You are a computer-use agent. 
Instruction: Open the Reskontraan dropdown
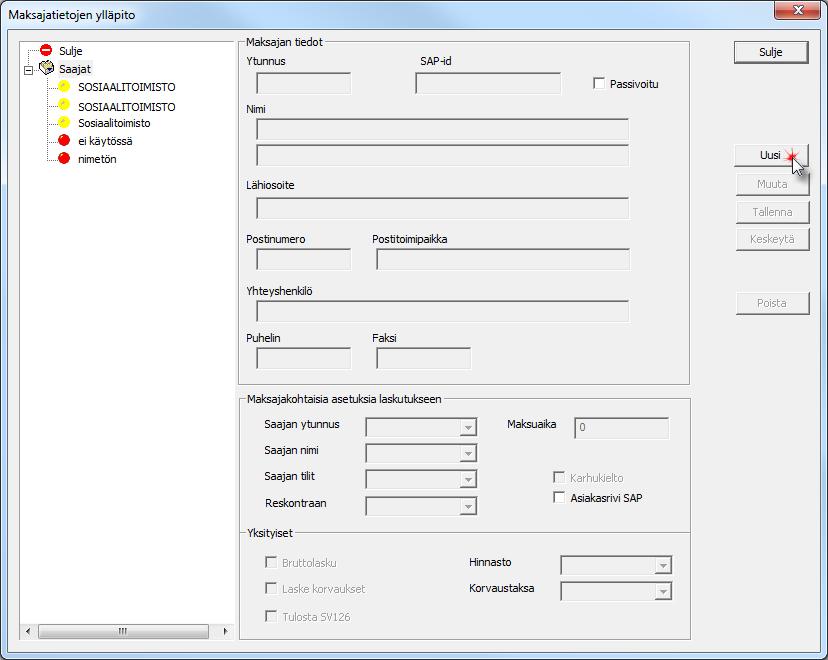pyautogui.click(x=468, y=506)
